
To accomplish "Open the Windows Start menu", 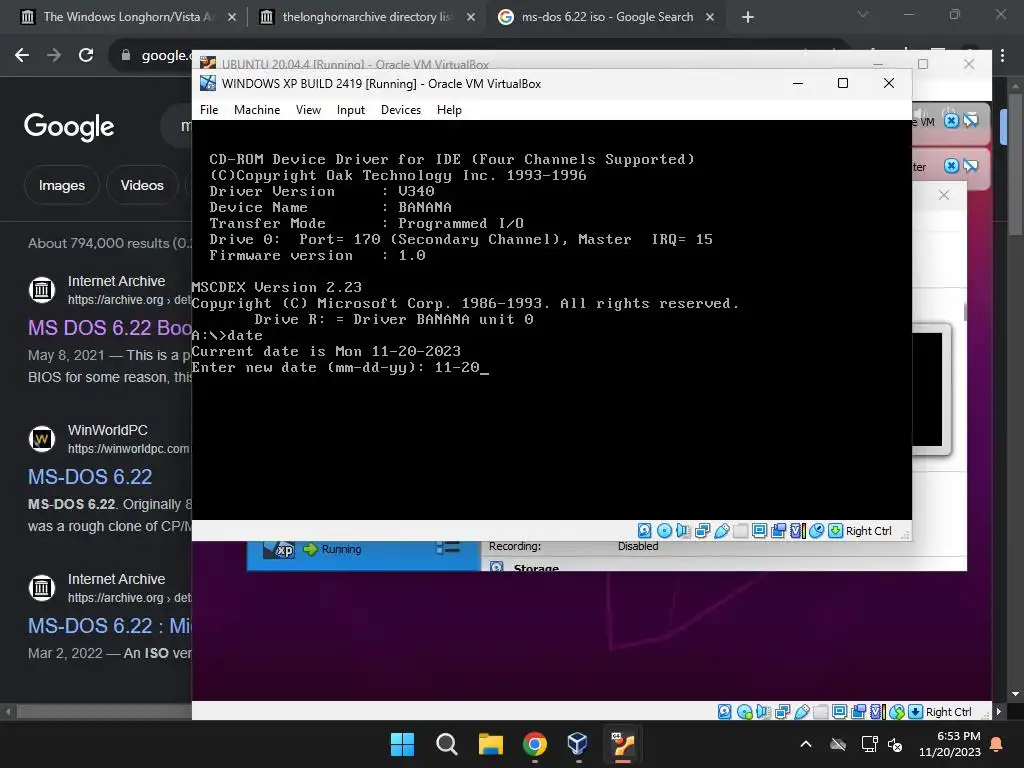I will tap(402, 744).
